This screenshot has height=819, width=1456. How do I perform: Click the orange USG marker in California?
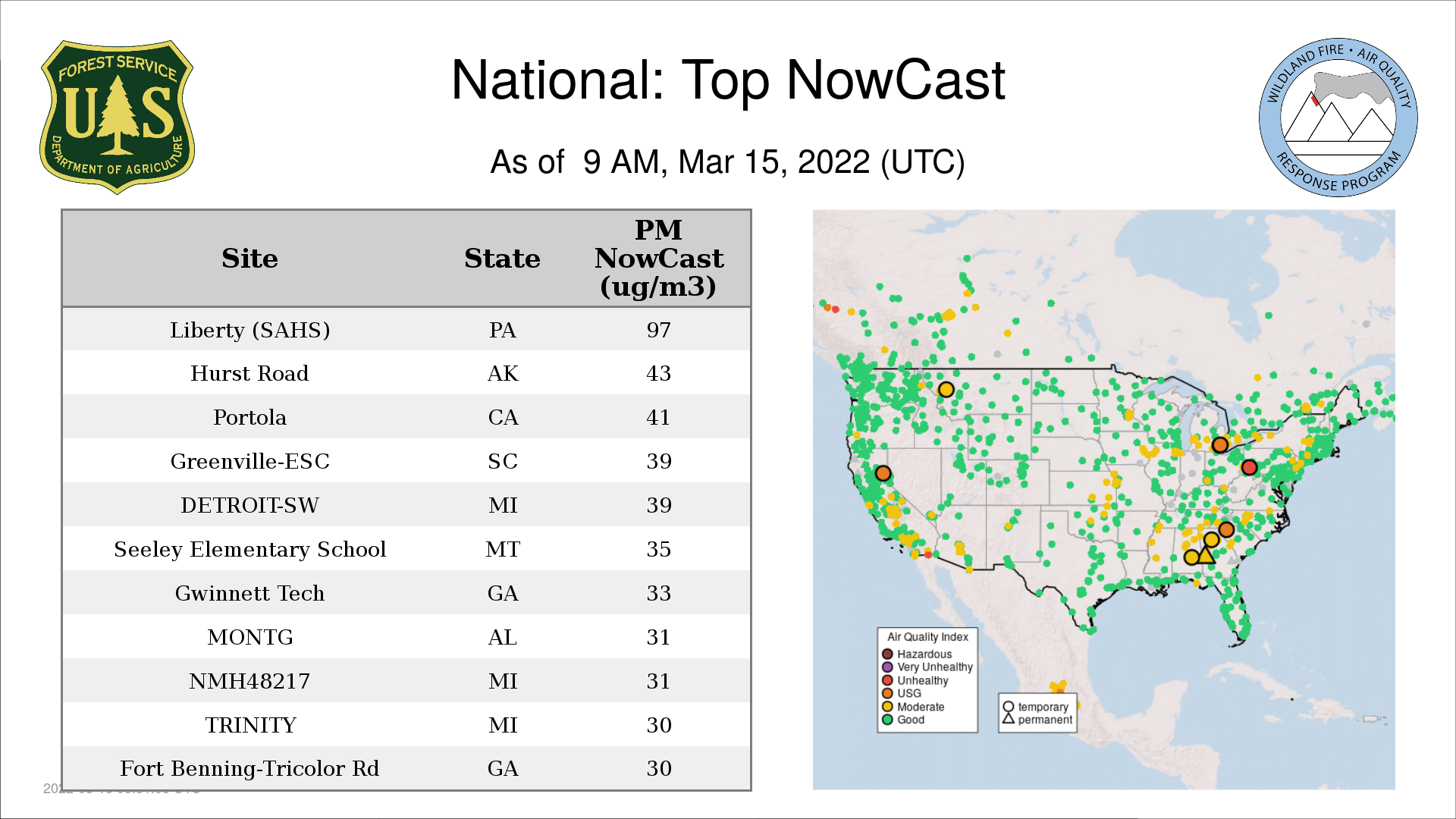(883, 473)
